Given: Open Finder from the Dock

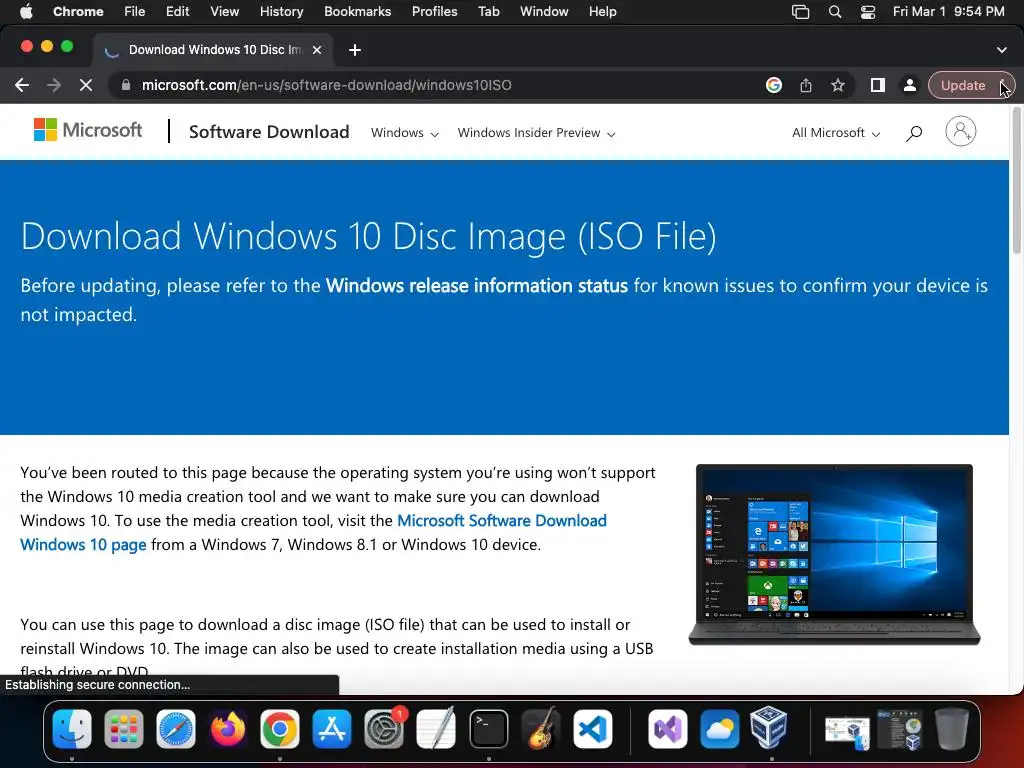Looking at the screenshot, I should [x=72, y=729].
